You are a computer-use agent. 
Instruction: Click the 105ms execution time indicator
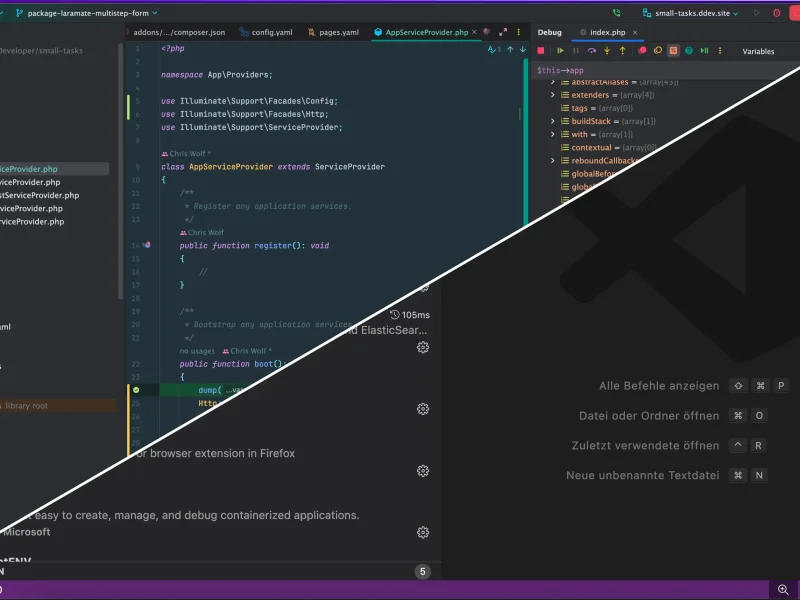[x=410, y=313]
